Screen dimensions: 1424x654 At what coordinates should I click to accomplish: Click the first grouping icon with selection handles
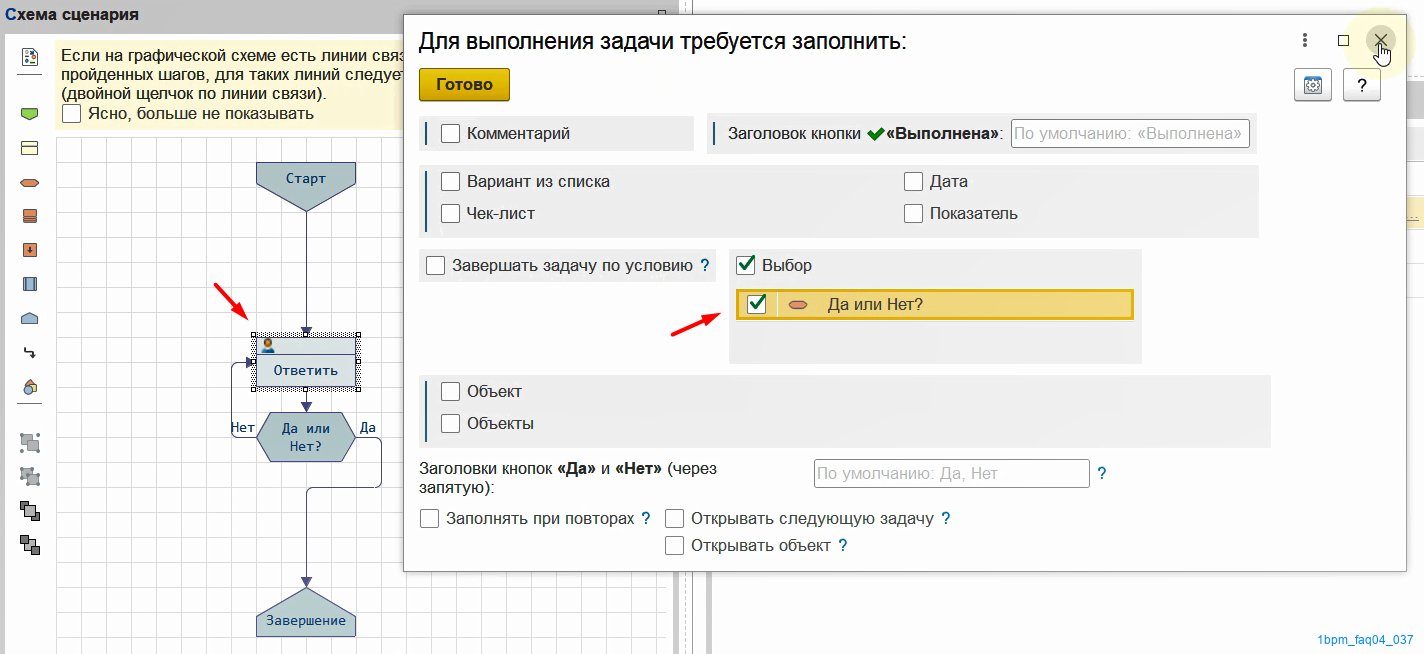[x=30, y=441]
